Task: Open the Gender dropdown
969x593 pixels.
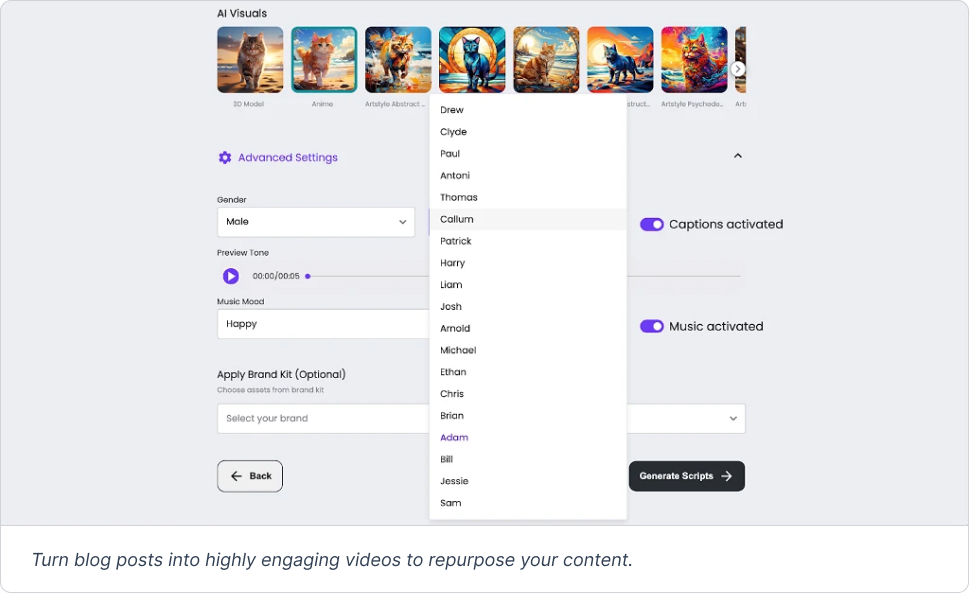Action: click(315, 222)
